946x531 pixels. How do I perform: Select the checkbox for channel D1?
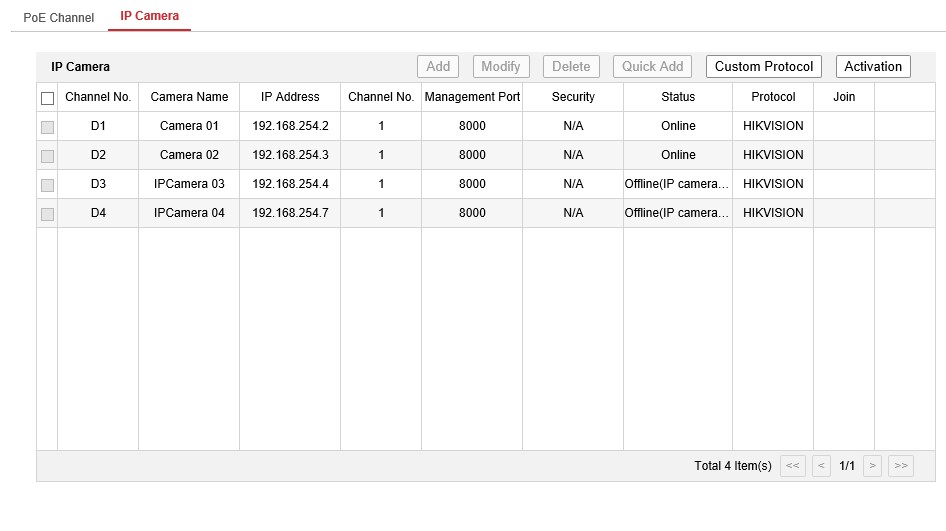click(47, 127)
